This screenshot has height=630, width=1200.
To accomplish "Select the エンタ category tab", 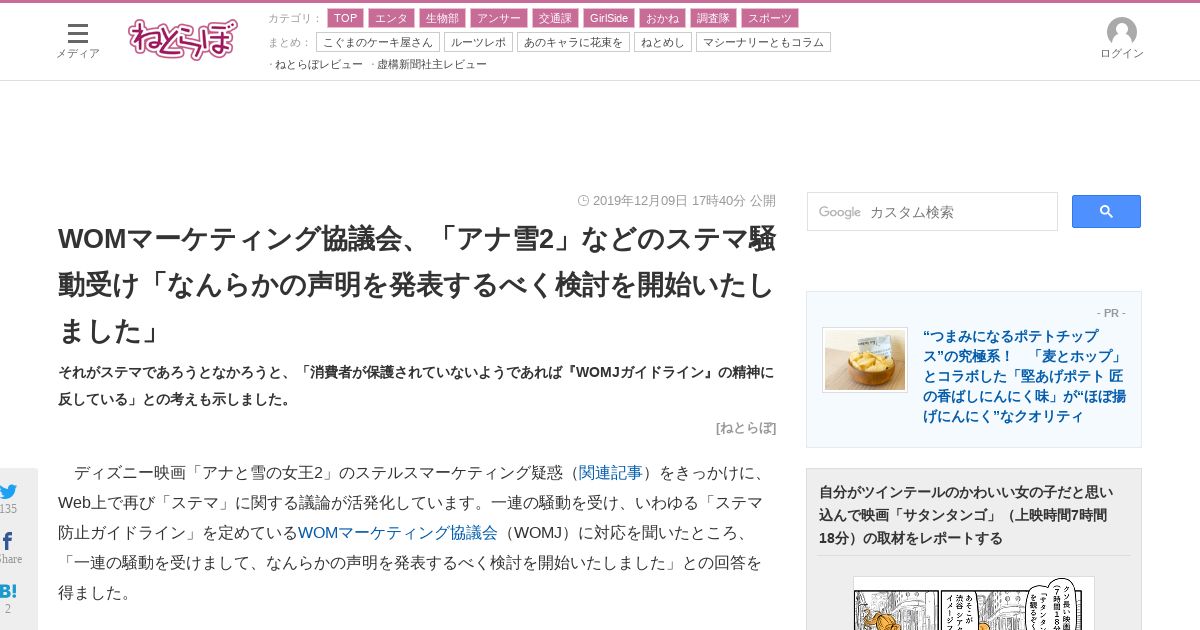I will [391, 18].
